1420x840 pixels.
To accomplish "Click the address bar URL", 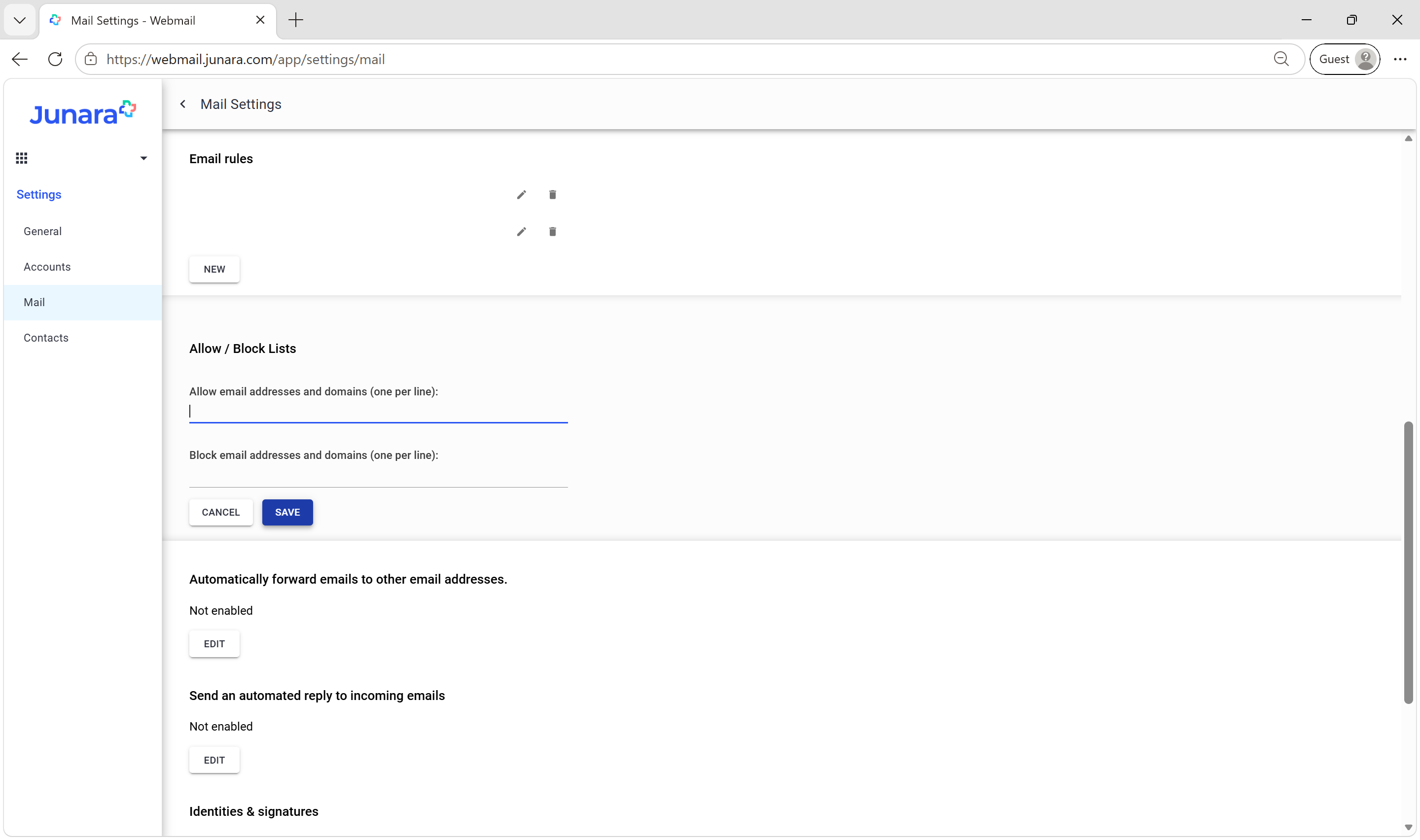I will pos(246,60).
